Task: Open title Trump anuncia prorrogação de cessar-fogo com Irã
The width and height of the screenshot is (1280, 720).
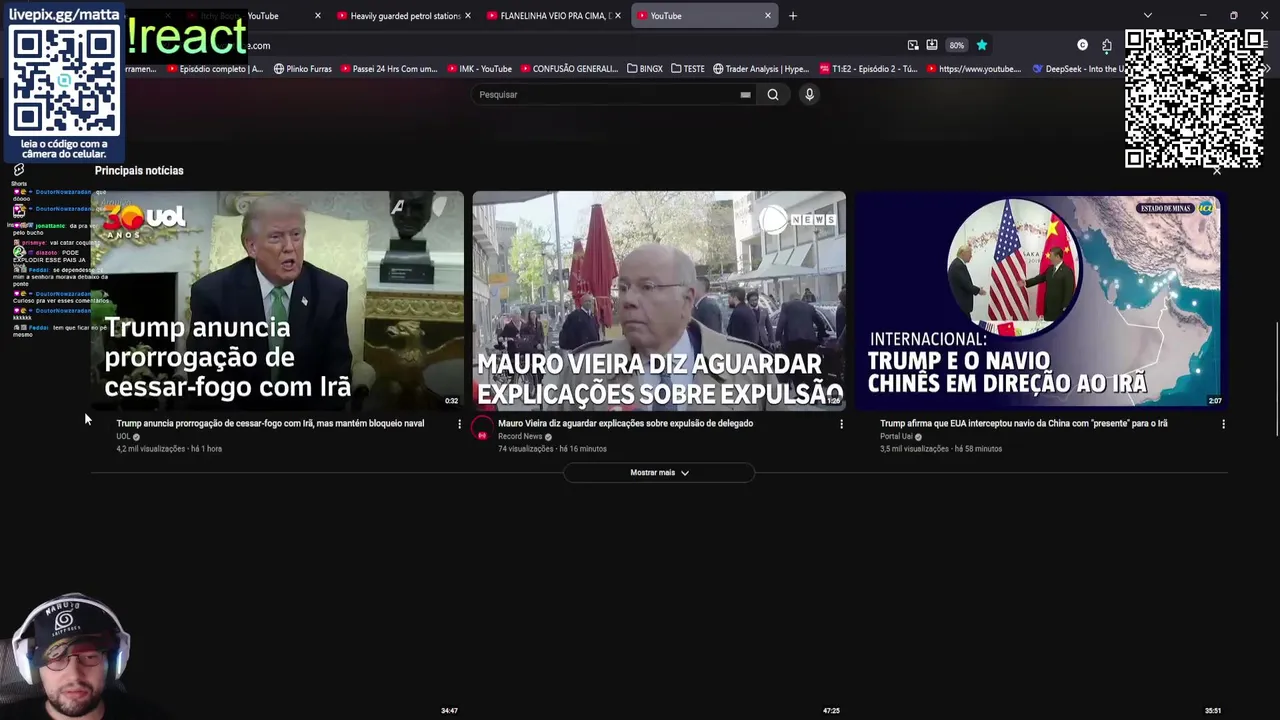Action: tap(270, 423)
